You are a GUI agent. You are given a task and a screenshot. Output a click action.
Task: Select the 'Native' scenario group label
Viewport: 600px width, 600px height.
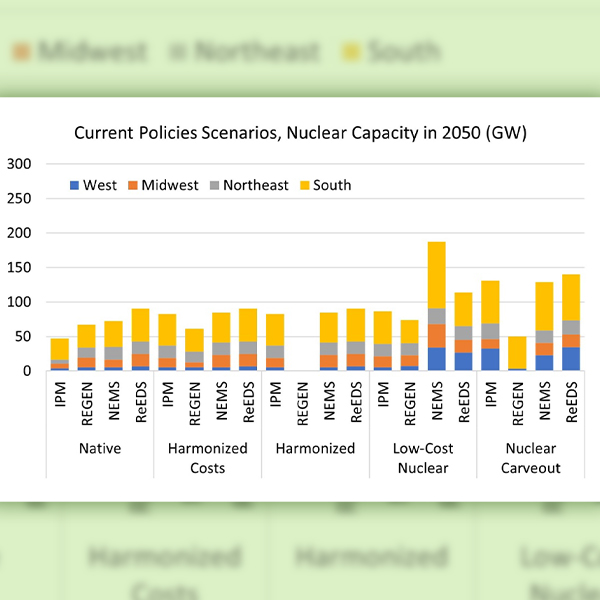tap(100, 448)
